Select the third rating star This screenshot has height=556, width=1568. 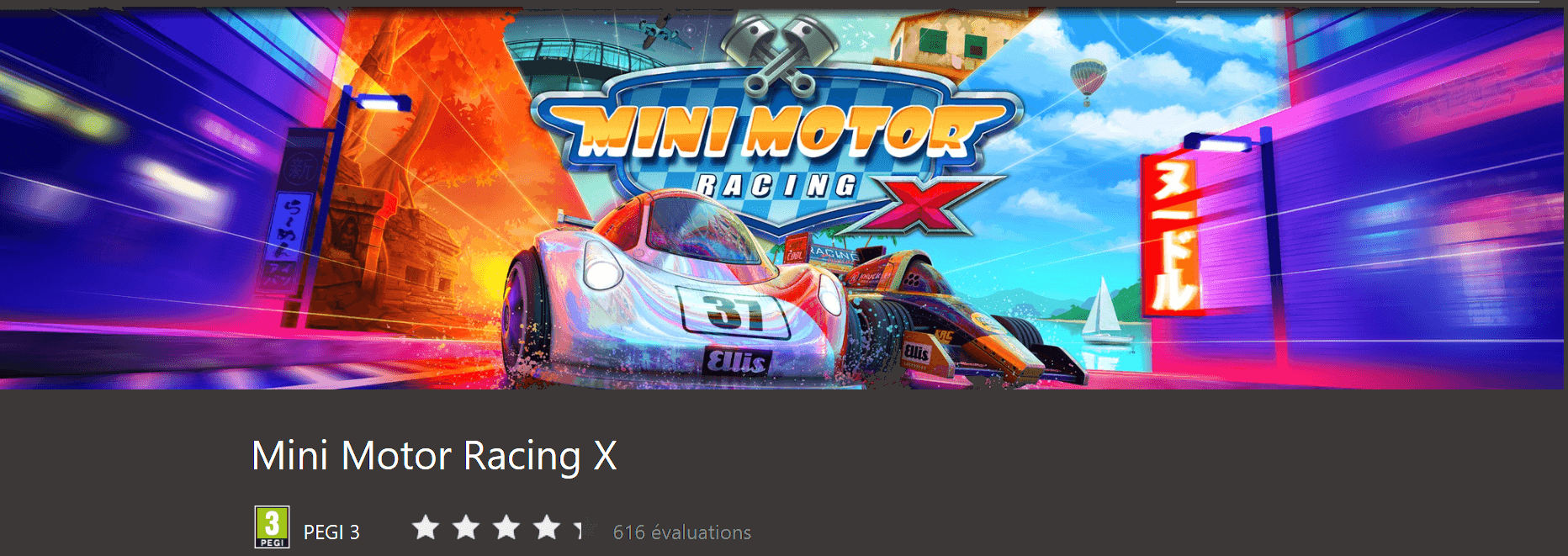[506, 528]
